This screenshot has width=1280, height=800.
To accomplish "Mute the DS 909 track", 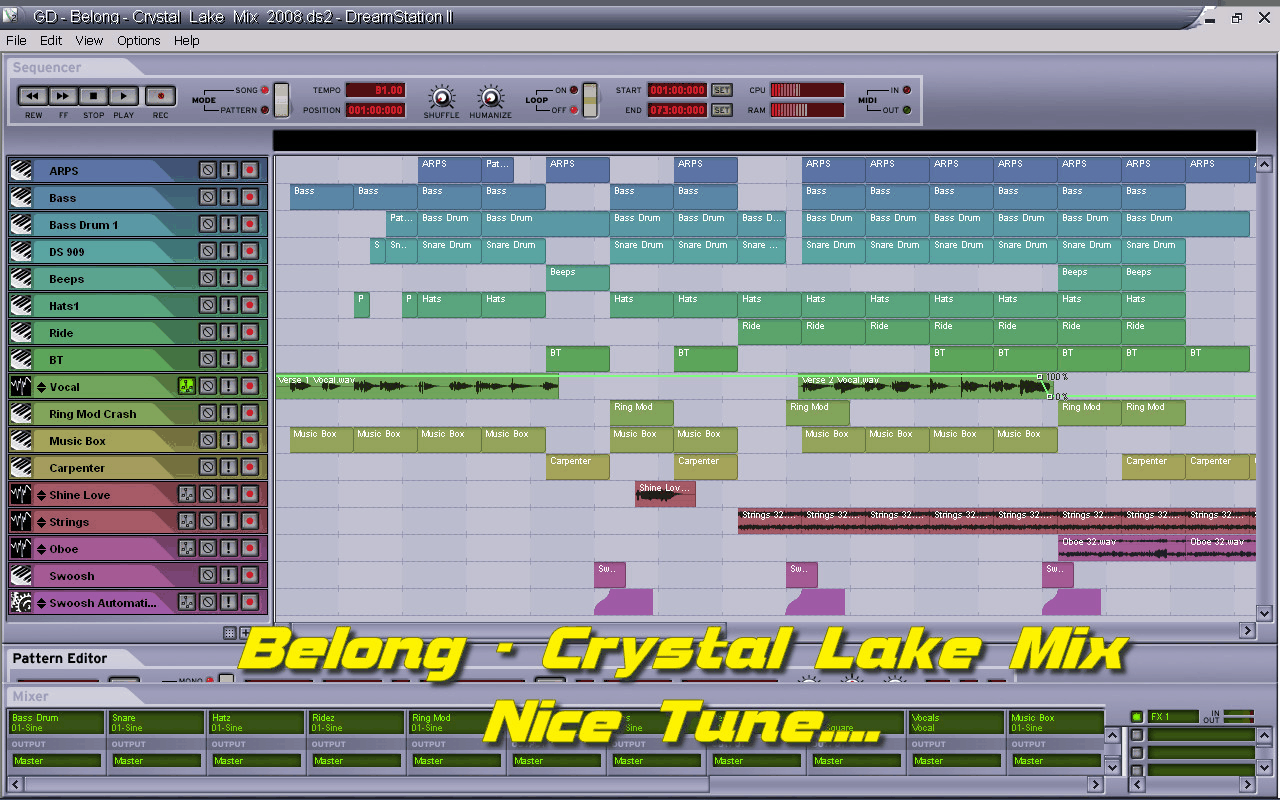I will (208, 251).
